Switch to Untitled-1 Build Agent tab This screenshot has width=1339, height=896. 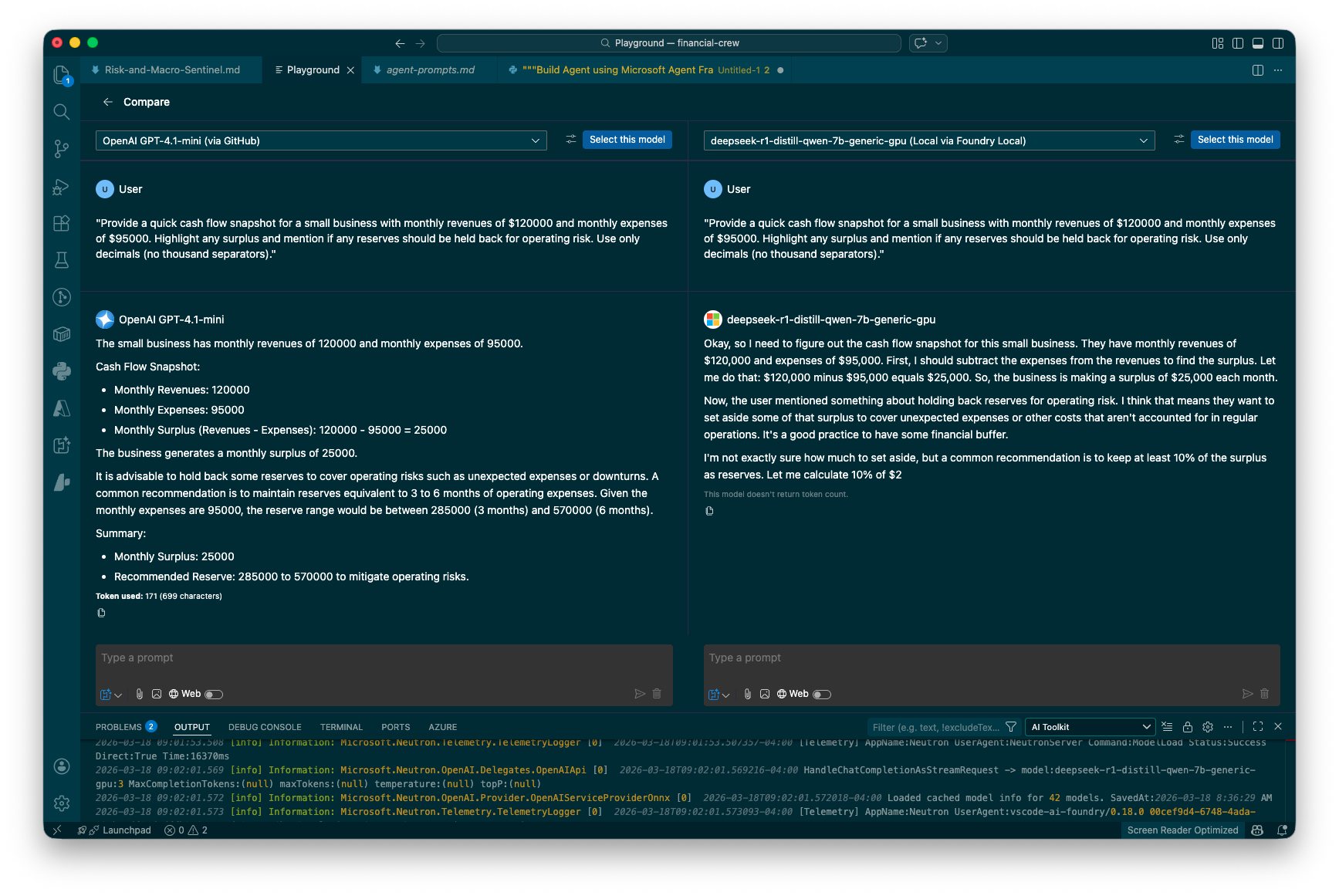(645, 70)
